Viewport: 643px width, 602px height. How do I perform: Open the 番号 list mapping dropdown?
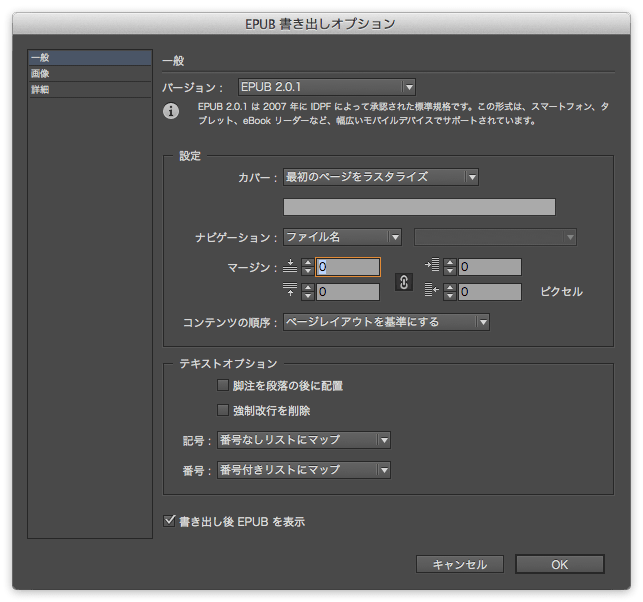(303, 470)
